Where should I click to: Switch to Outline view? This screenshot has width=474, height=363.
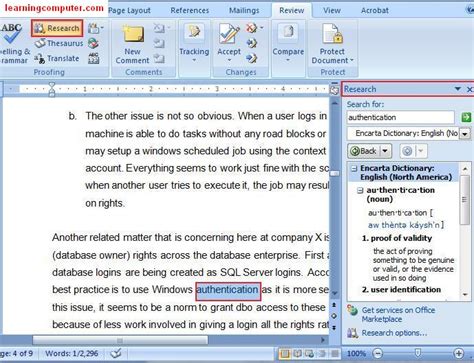click(x=322, y=353)
